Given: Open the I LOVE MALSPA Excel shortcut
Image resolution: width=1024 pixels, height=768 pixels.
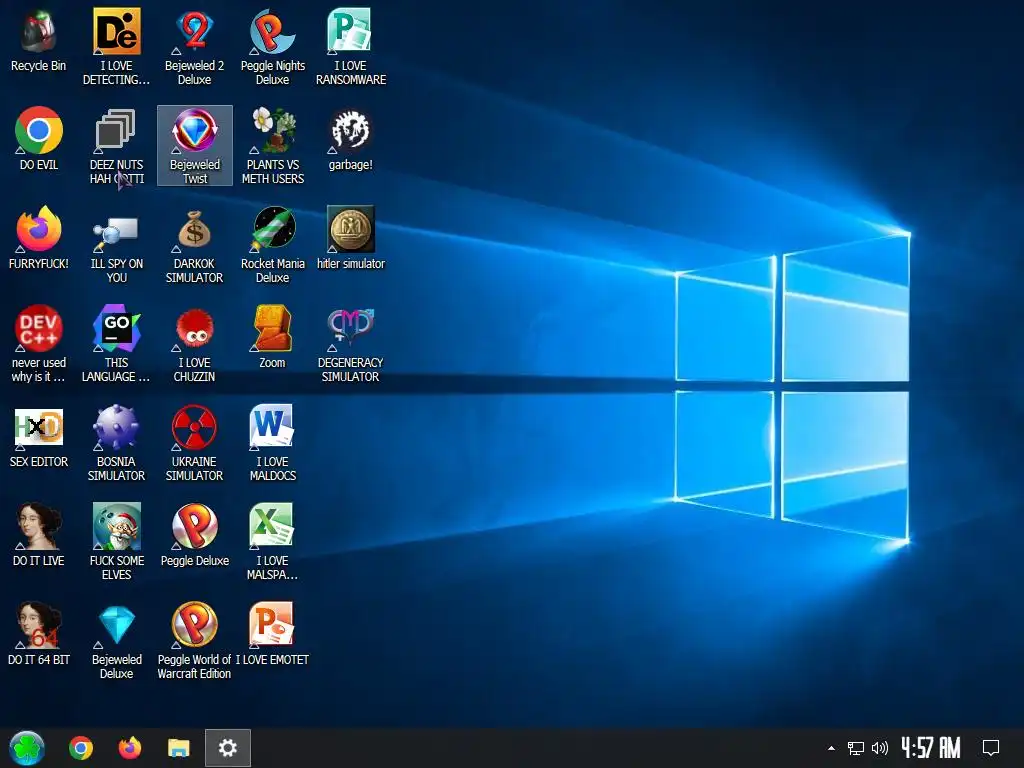Looking at the screenshot, I should (272, 542).
